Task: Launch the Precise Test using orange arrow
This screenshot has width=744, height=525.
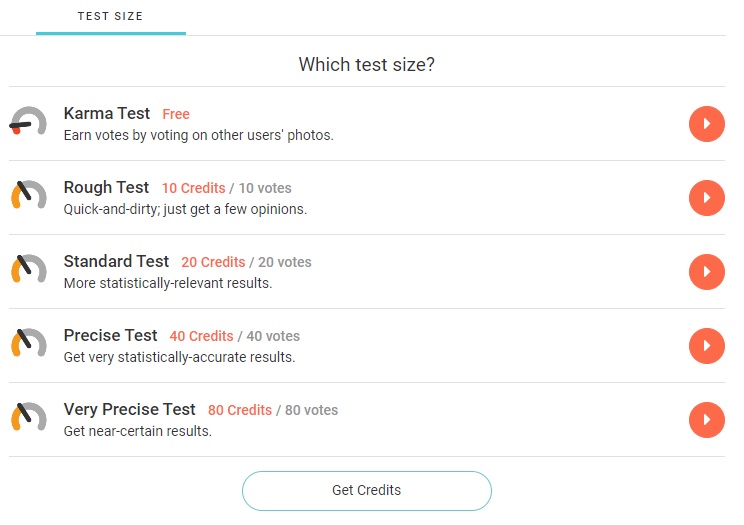Action: pos(707,346)
